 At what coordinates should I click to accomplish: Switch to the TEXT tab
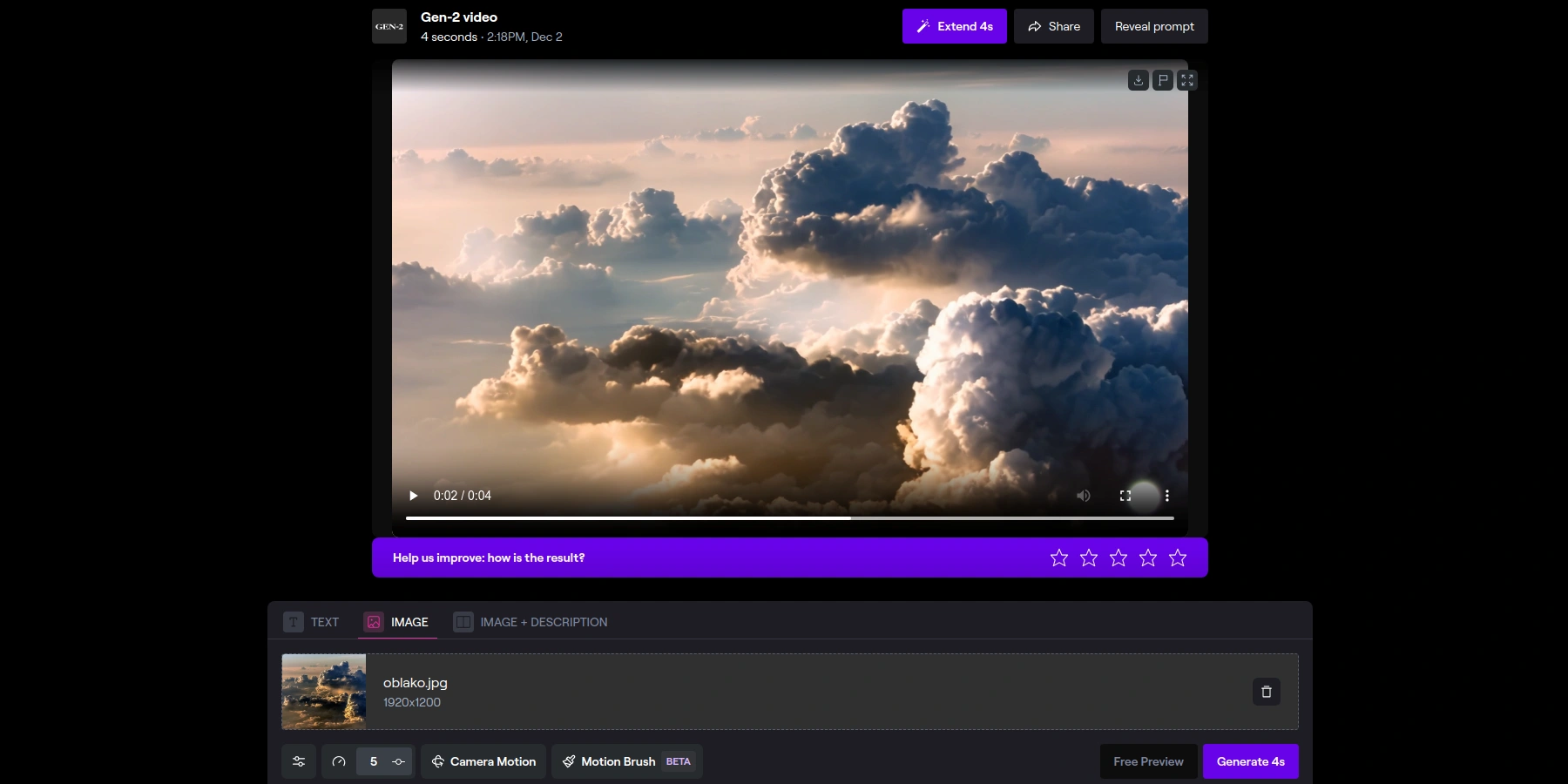pyautogui.click(x=312, y=622)
